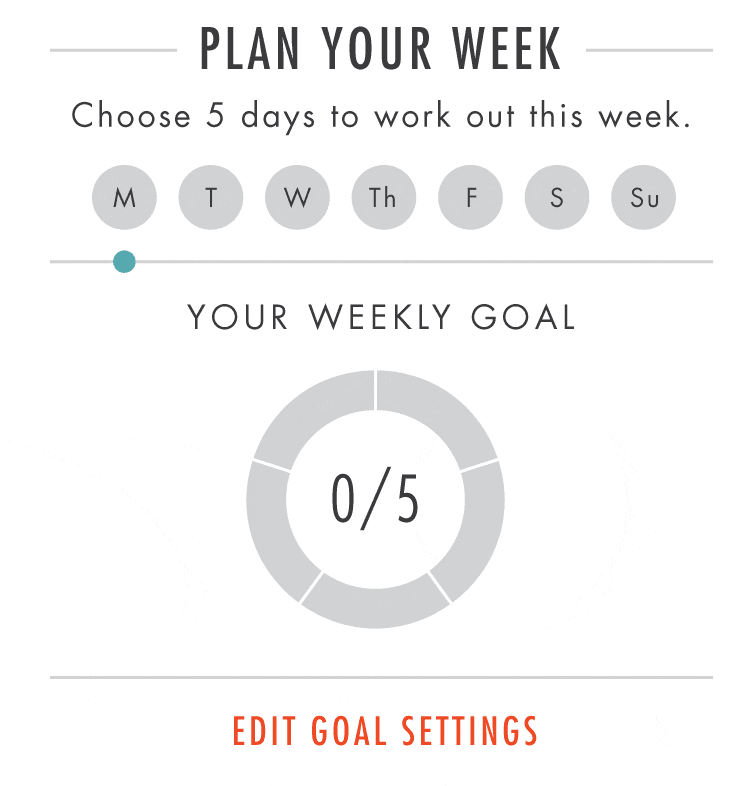Select Monday as a workout day
750x786 pixels.
pos(124,197)
